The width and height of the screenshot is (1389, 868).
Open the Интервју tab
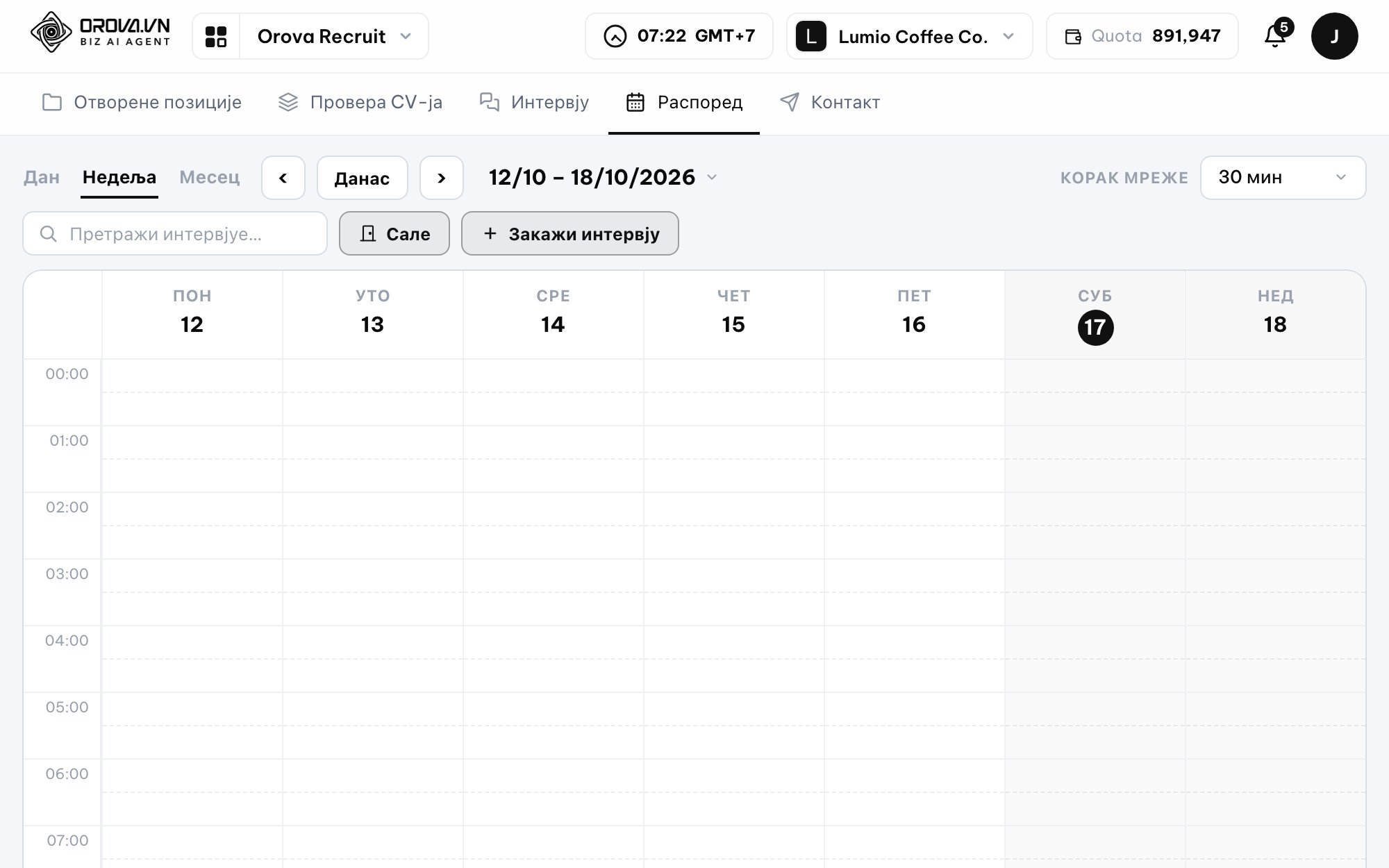coord(534,102)
